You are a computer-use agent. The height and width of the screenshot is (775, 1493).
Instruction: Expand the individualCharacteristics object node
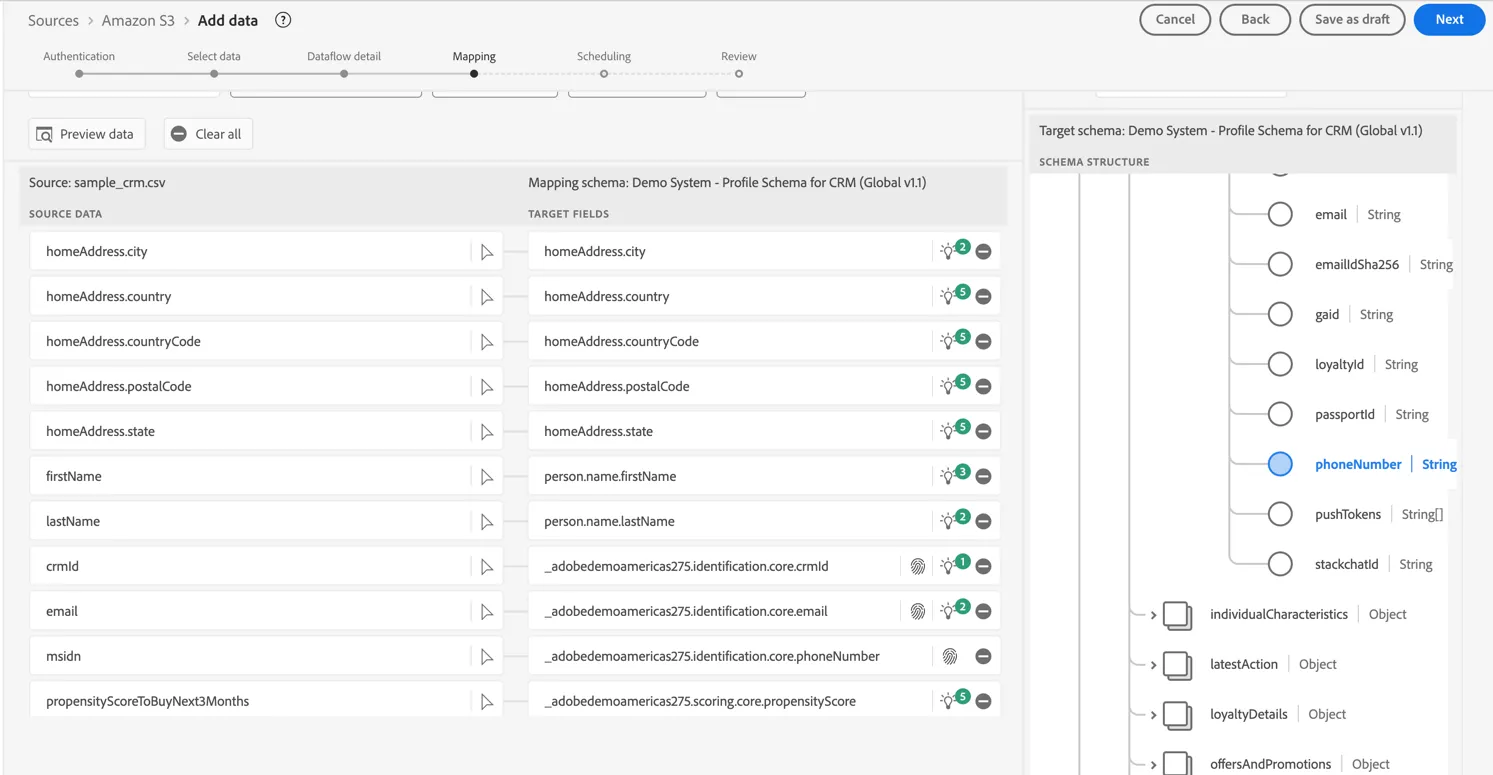1153,615
